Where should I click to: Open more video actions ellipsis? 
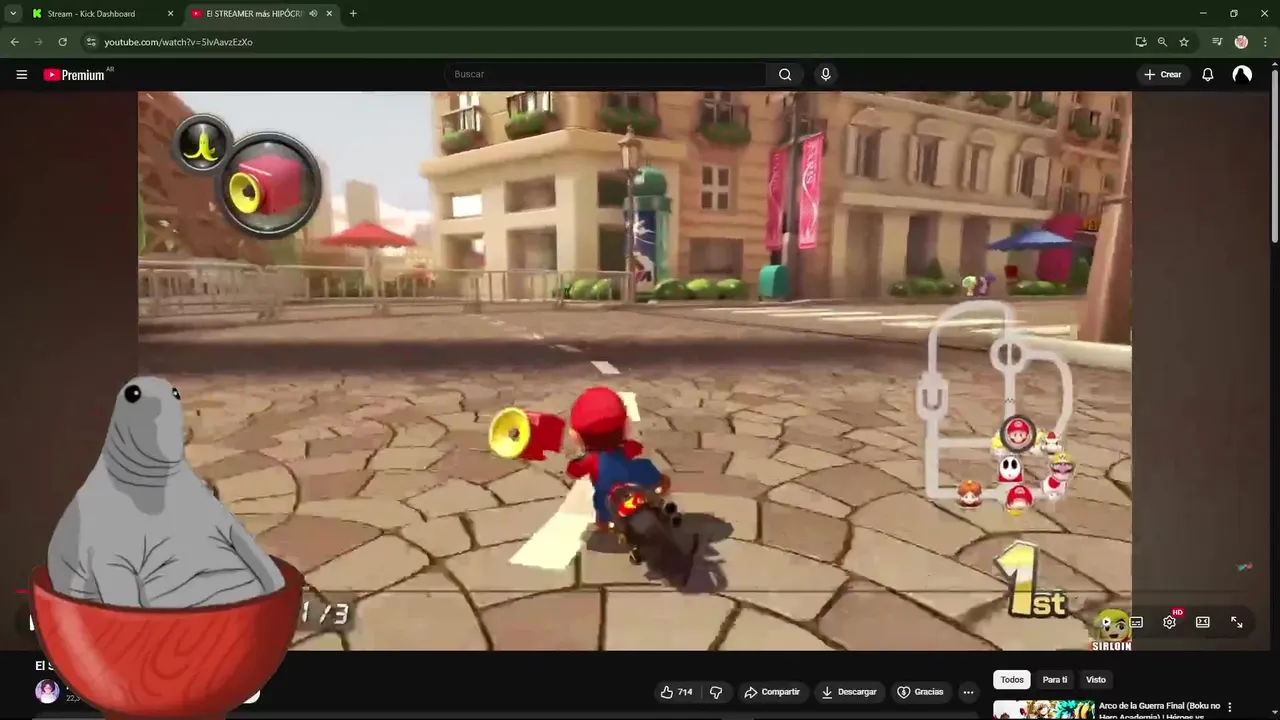[x=968, y=692]
